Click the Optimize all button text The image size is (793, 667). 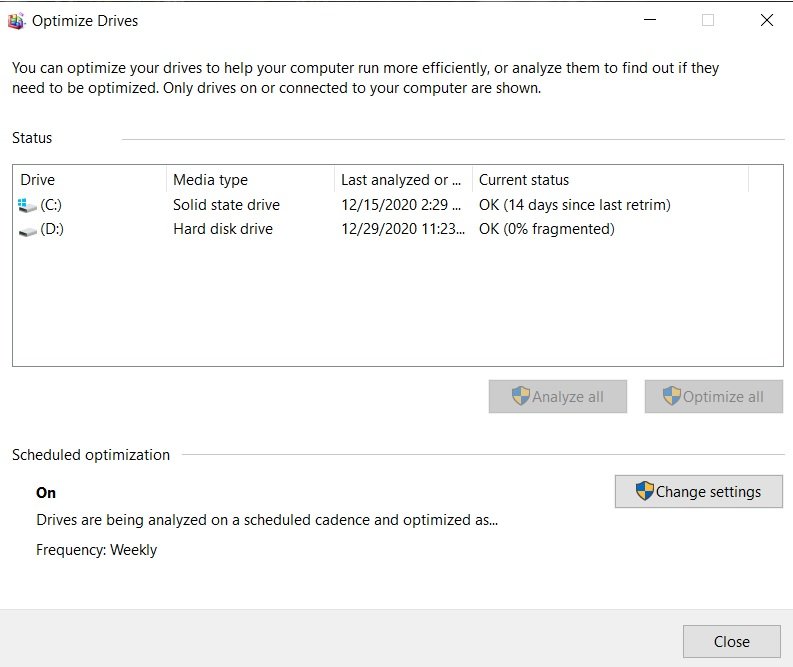click(x=723, y=397)
